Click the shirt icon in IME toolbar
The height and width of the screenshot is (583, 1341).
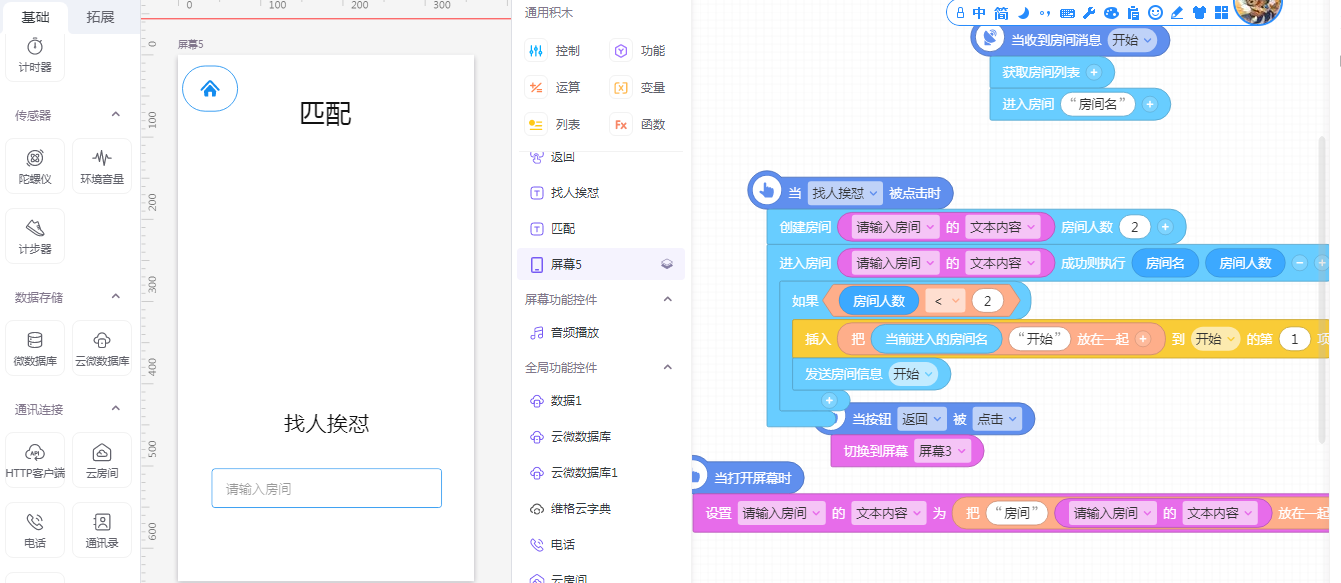coord(1199,13)
